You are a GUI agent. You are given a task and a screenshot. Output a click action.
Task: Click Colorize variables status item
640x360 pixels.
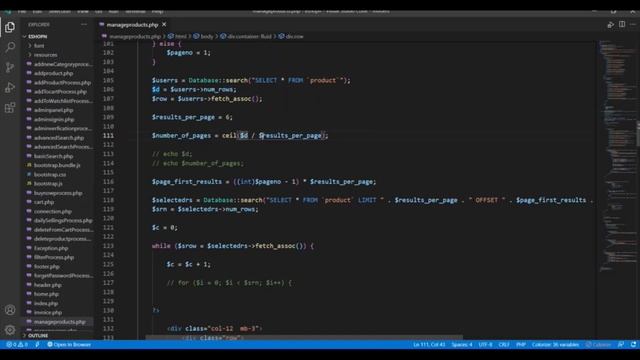[x=555, y=344]
